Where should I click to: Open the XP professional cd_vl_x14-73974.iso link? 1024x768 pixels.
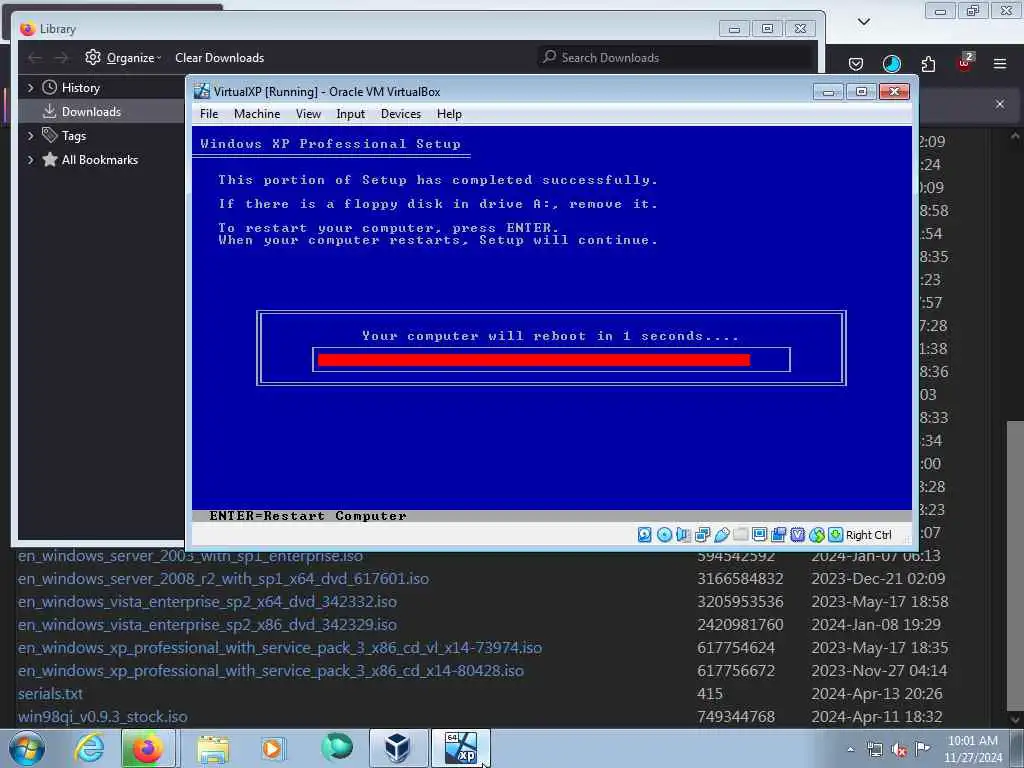coord(280,648)
